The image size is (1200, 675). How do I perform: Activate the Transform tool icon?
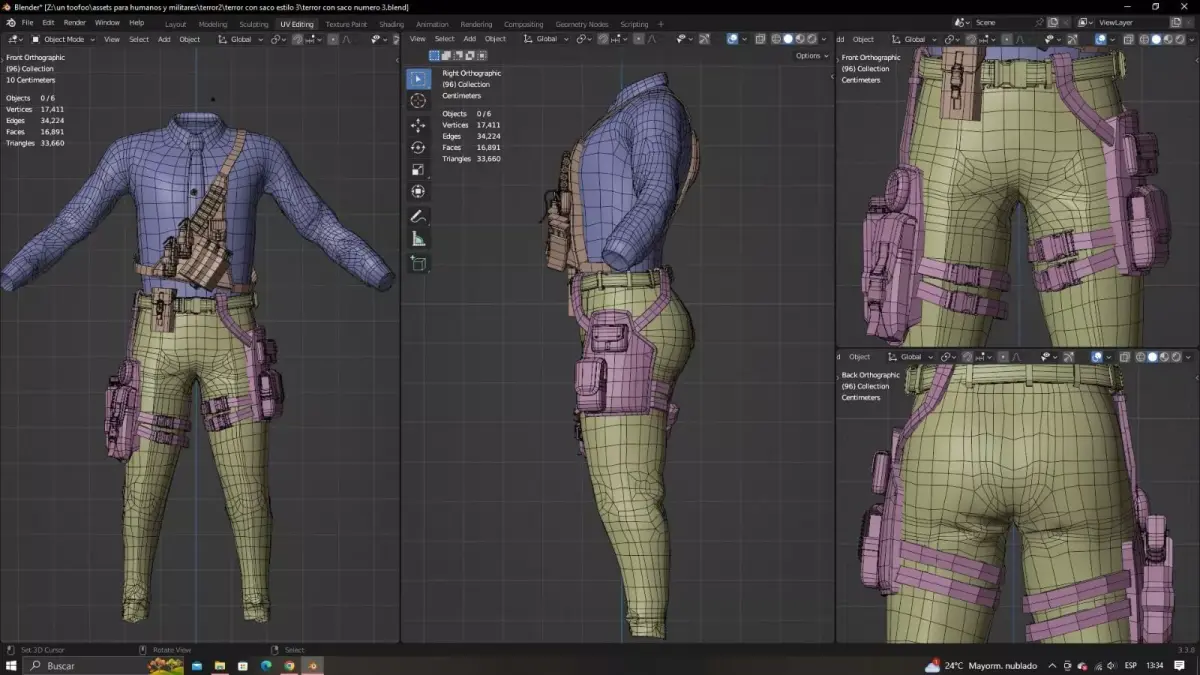coord(418,192)
